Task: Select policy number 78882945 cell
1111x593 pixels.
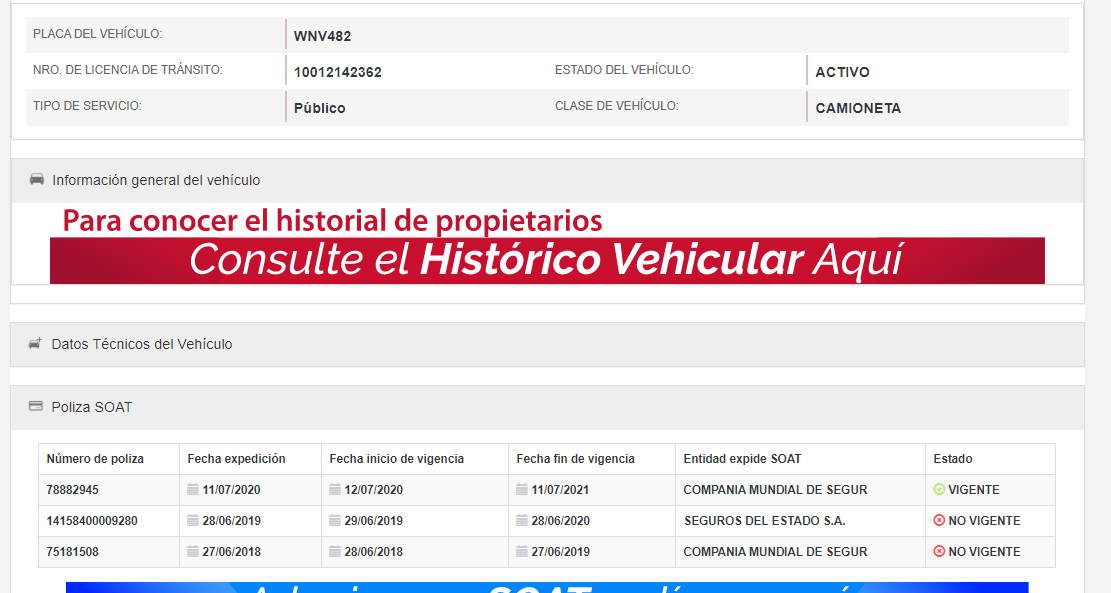Action: pos(73,490)
